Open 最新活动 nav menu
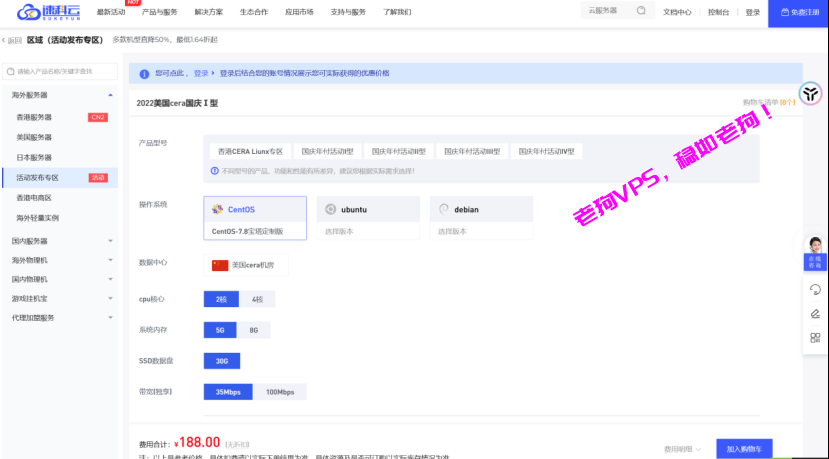 click(111, 12)
